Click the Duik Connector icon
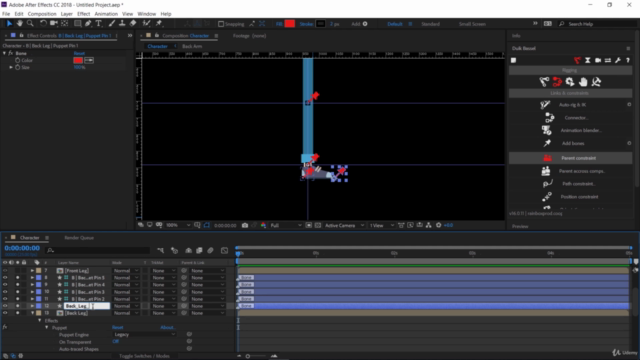 (x=549, y=118)
